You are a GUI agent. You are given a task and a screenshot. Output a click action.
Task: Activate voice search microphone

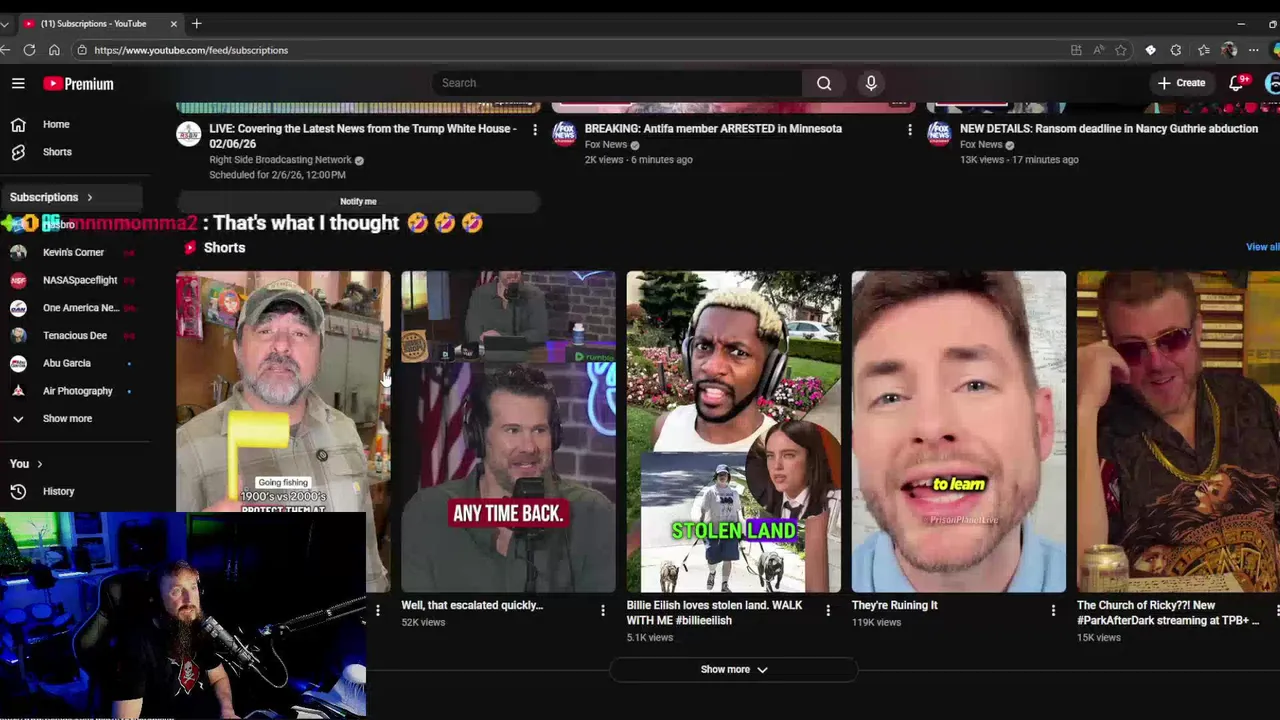tap(871, 83)
